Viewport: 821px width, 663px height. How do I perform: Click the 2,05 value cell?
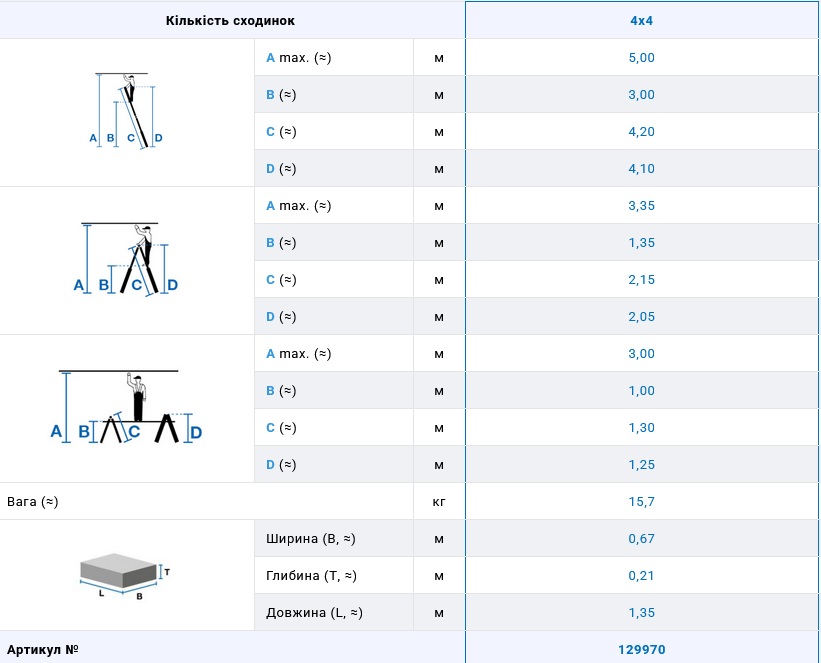click(641, 316)
